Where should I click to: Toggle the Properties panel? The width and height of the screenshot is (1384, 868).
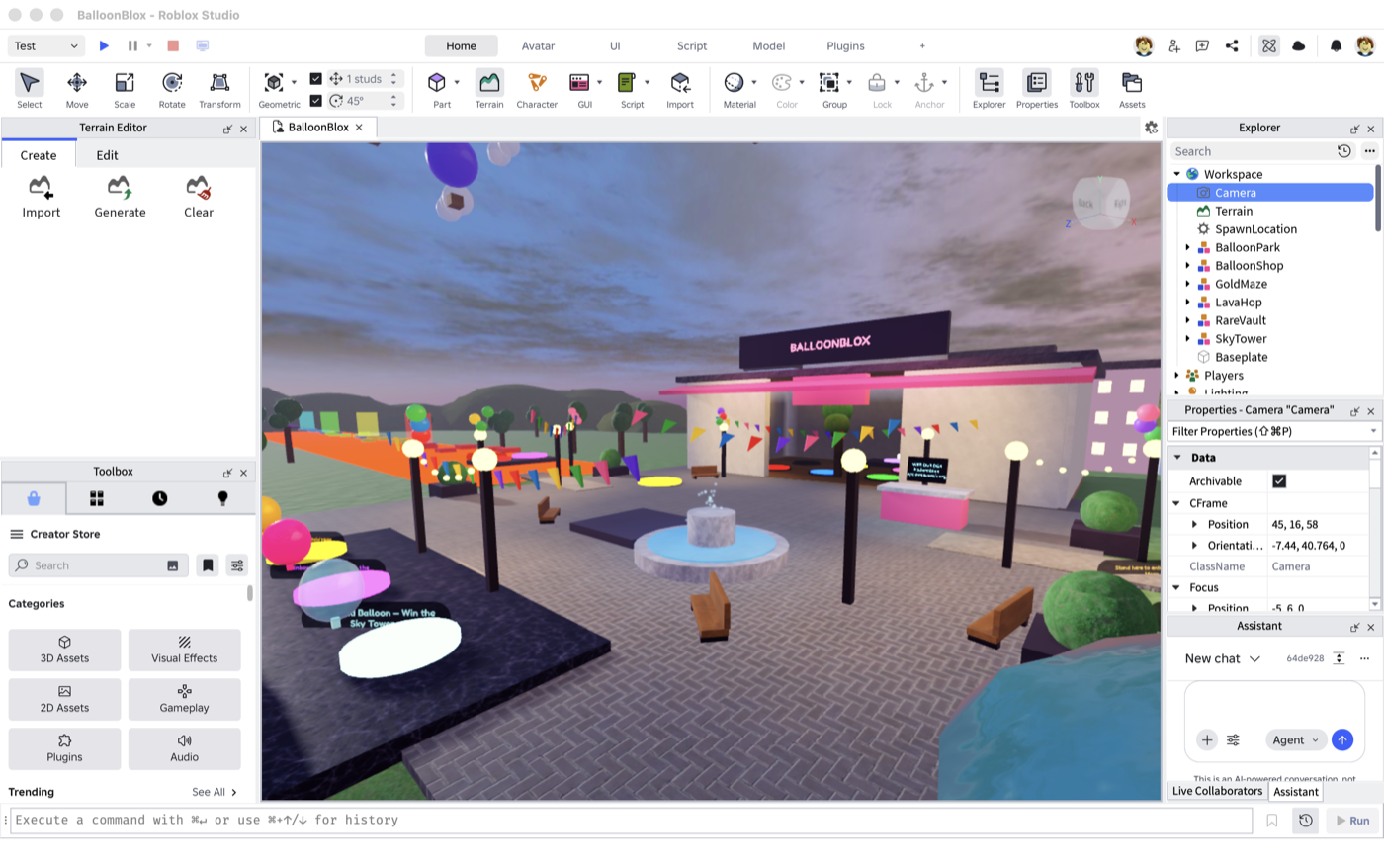click(x=1037, y=89)
